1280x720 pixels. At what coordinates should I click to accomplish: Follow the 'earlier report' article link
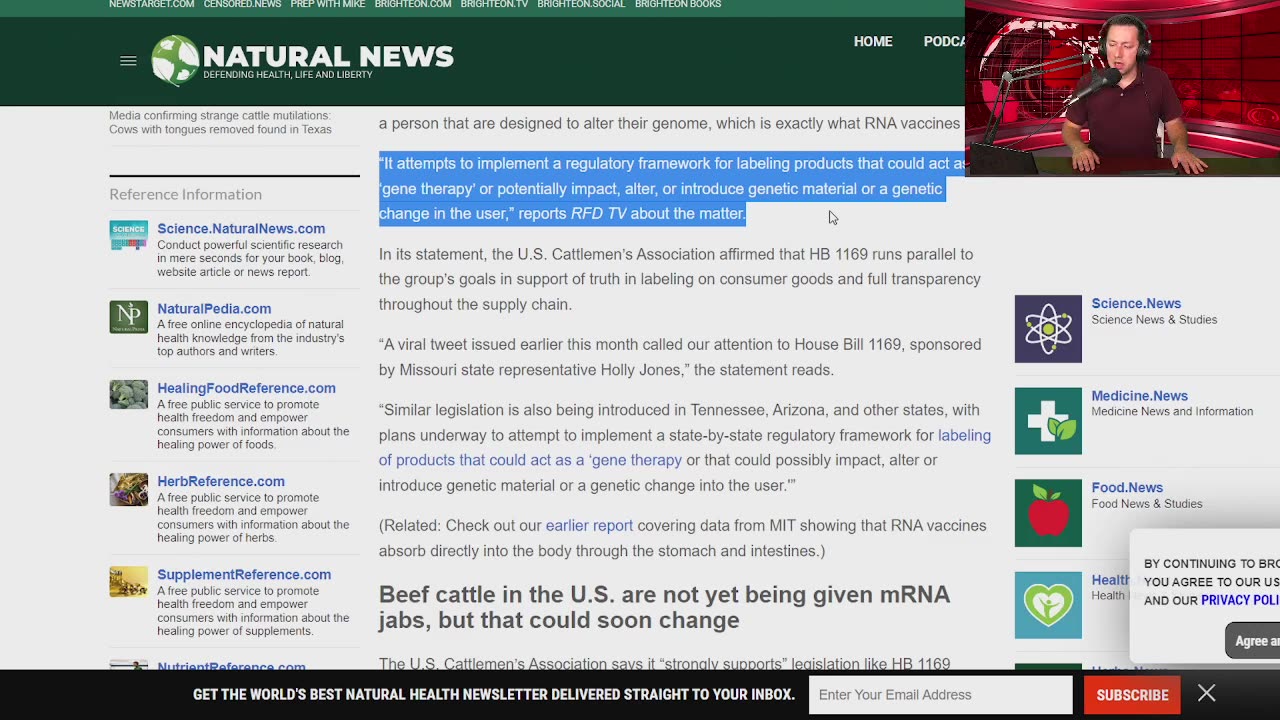(x=589, y=525)
